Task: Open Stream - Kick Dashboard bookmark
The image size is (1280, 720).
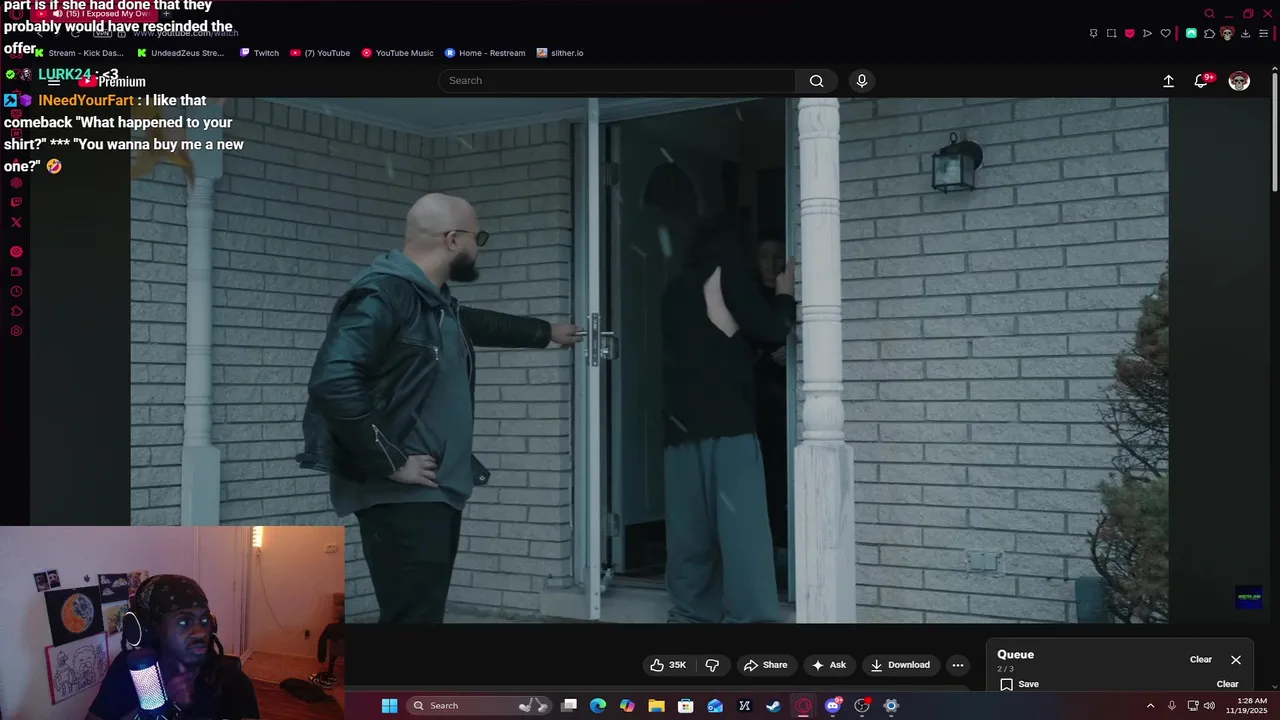Action: click(79, 53)
